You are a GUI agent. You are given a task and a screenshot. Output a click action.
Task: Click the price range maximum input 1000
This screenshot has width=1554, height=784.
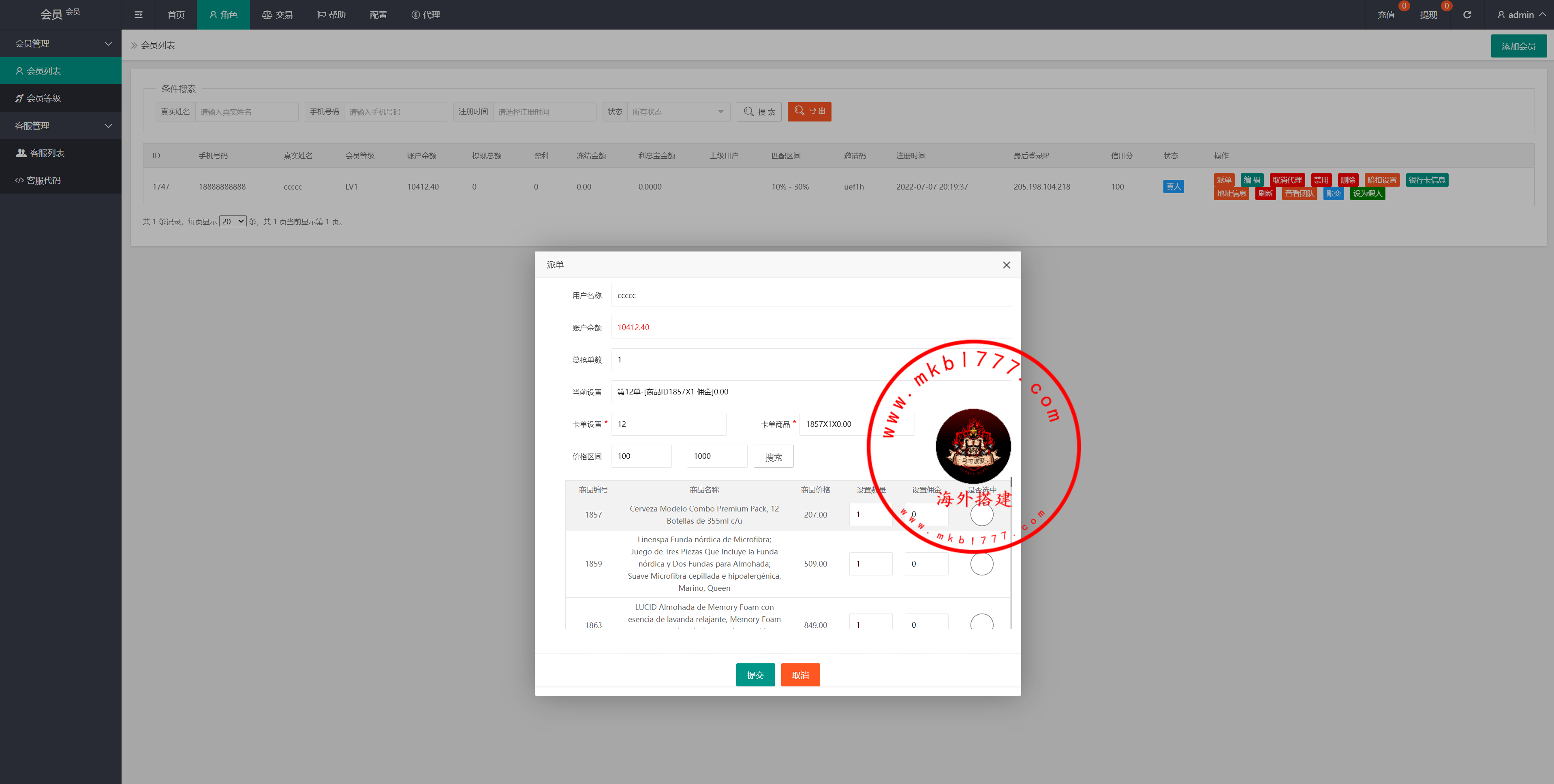[x=717, y=456]
